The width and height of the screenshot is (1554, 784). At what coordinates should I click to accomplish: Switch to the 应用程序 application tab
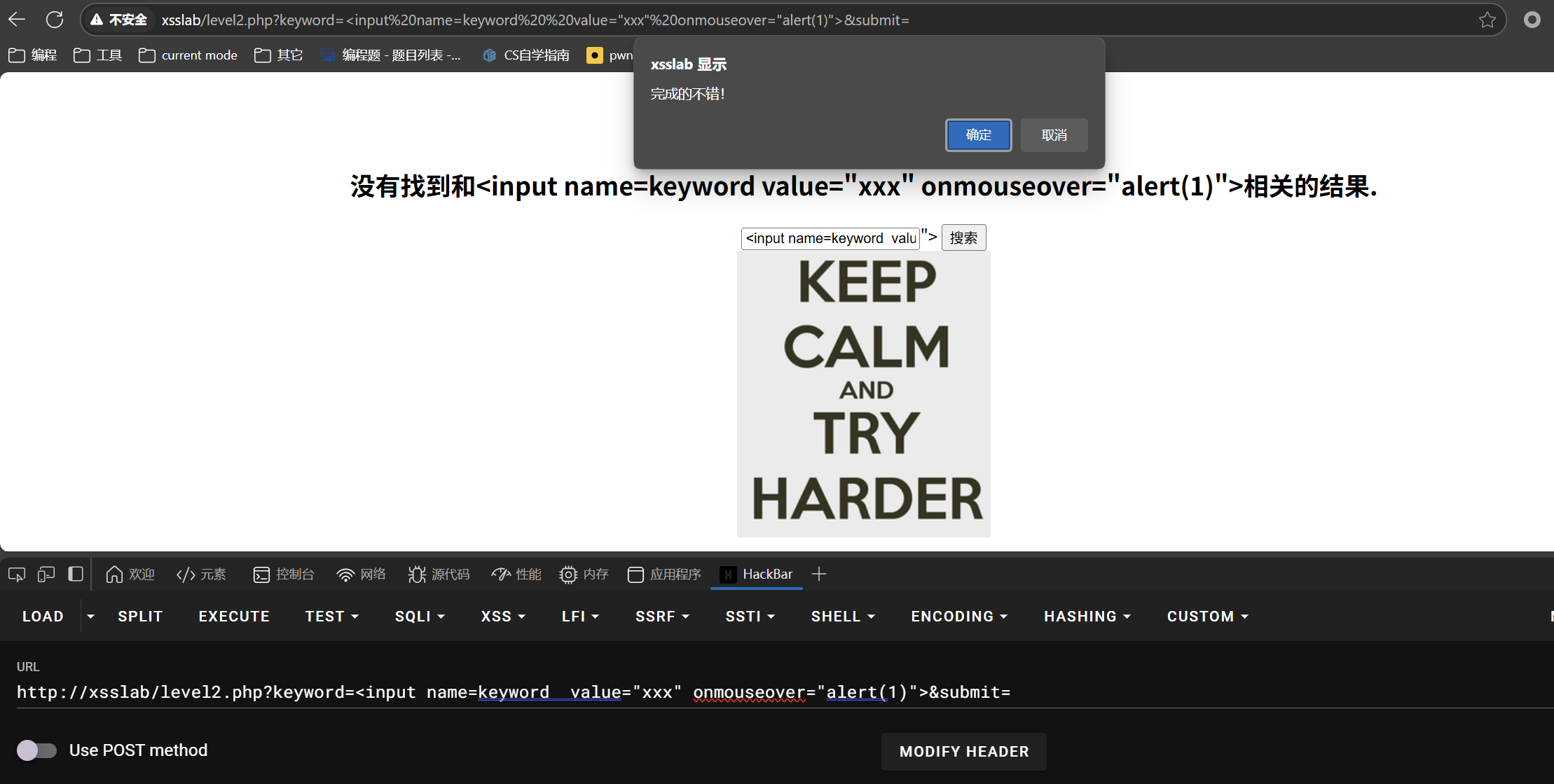point(664,575)
